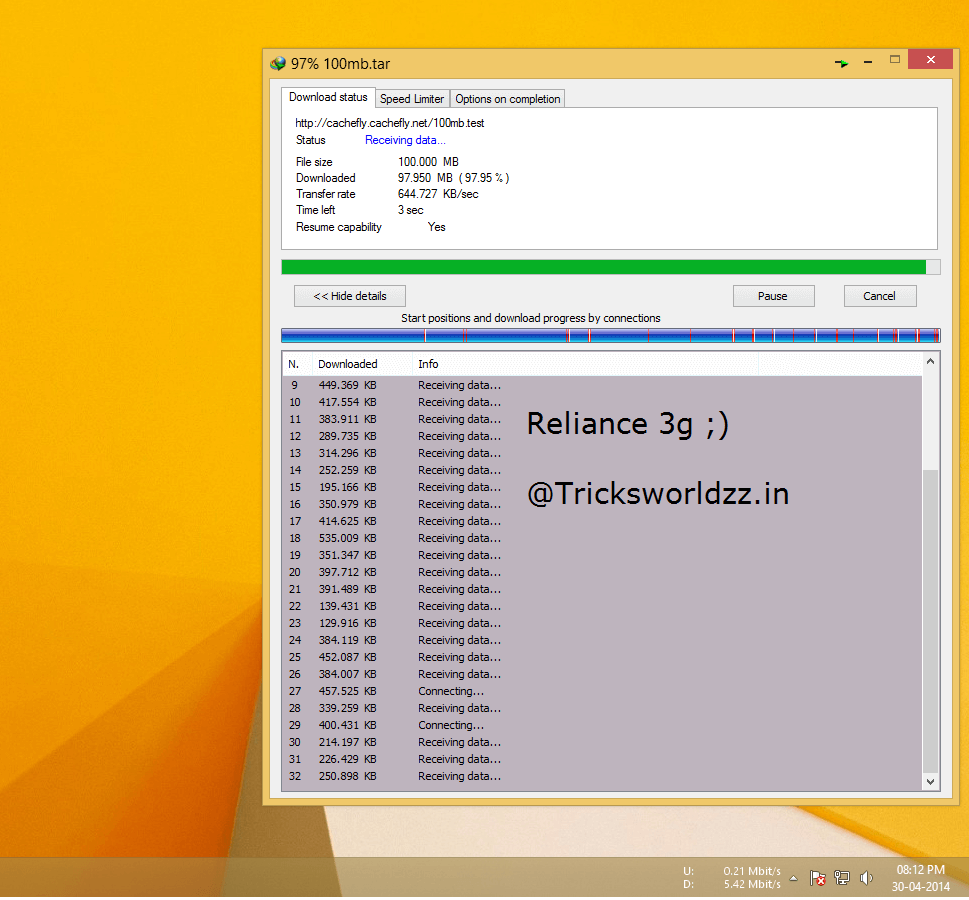Open the Options on completion tab
Image resolution: width=969 pixels, height=900 pixels.
click(x=507, y=99)
